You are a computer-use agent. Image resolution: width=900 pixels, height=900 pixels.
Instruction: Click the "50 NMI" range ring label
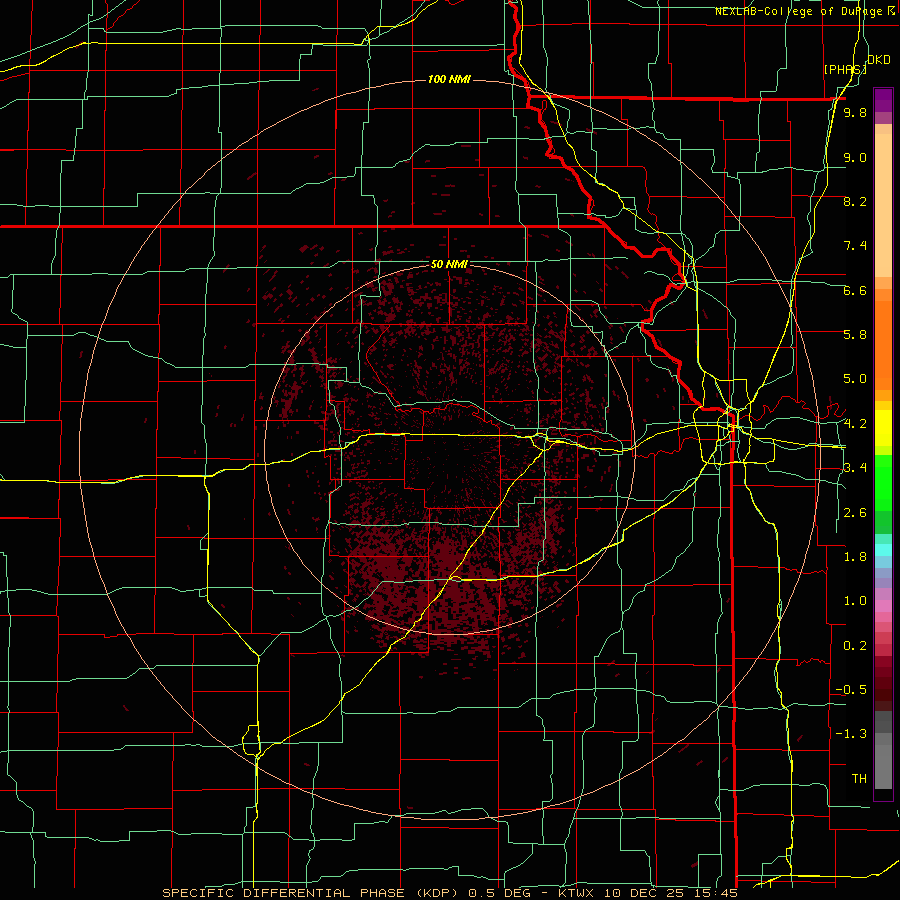[449, 265]
